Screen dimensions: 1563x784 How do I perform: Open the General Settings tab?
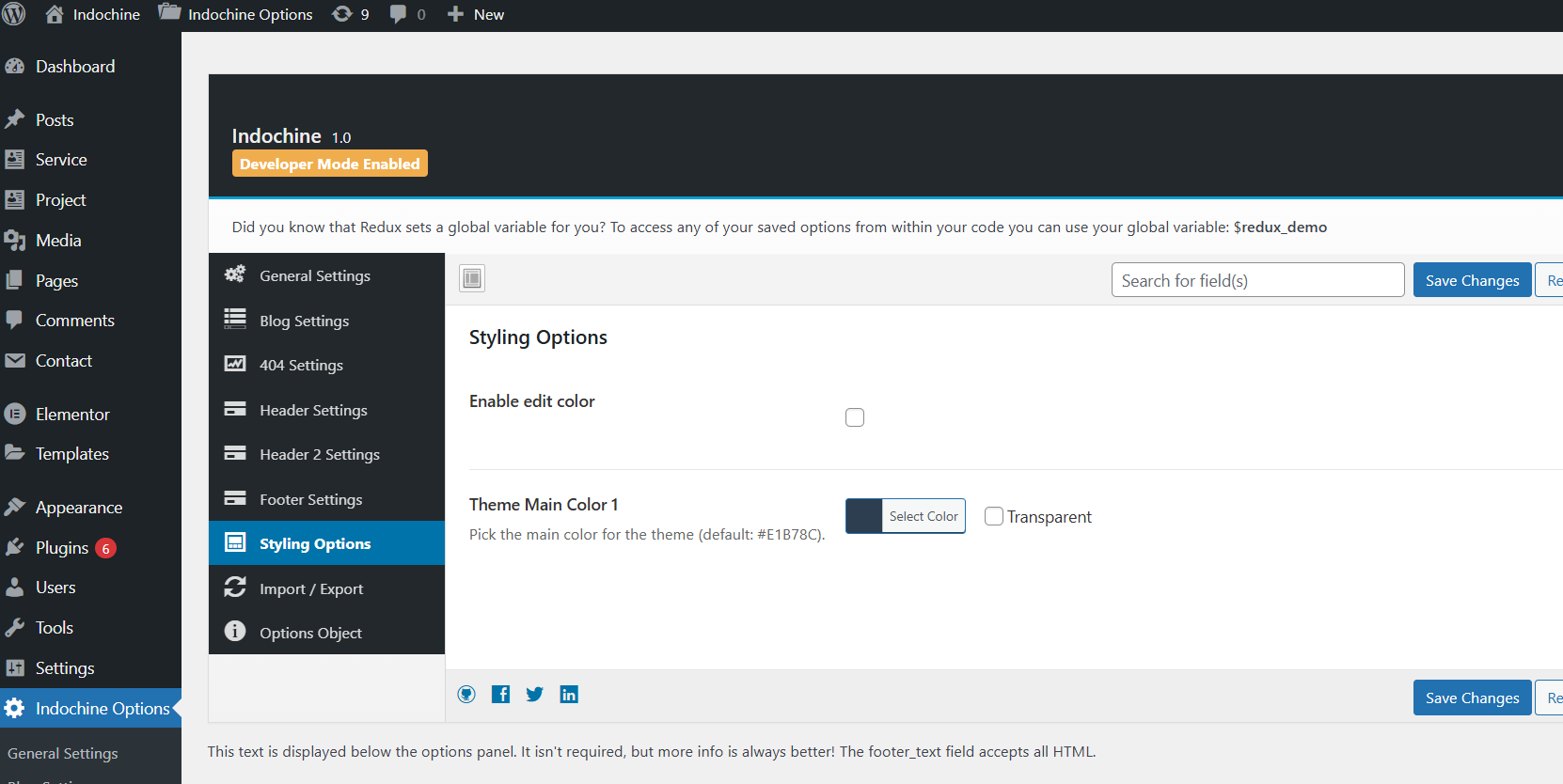314,275
